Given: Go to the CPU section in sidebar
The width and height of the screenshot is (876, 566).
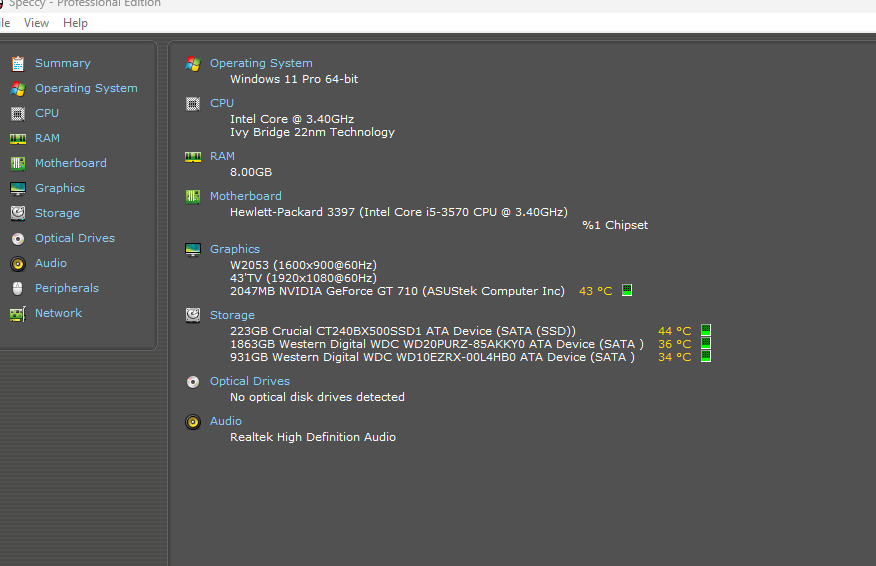Looking at the screenshot, I should [47, 113].
